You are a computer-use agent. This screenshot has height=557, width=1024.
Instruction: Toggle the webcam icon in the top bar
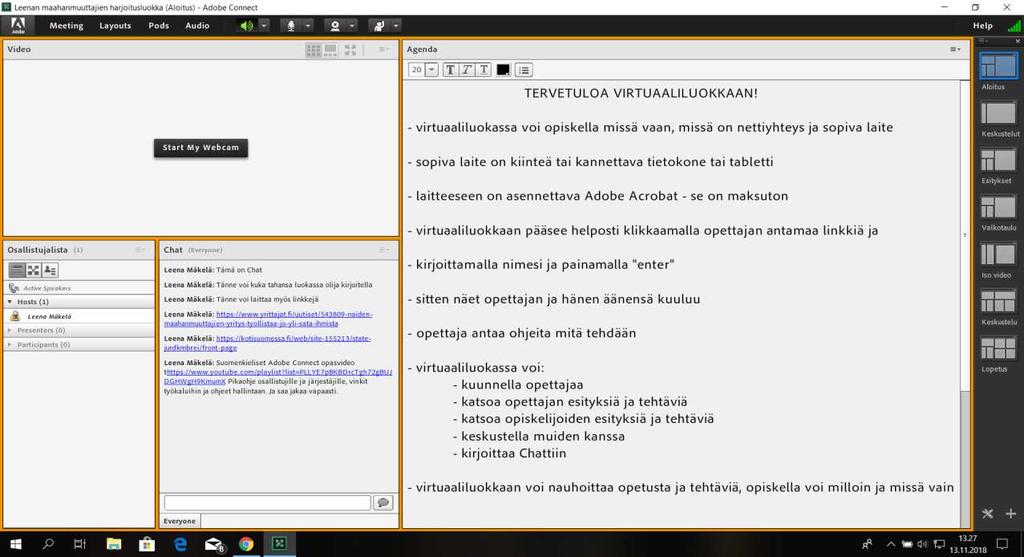pos(335,25)
